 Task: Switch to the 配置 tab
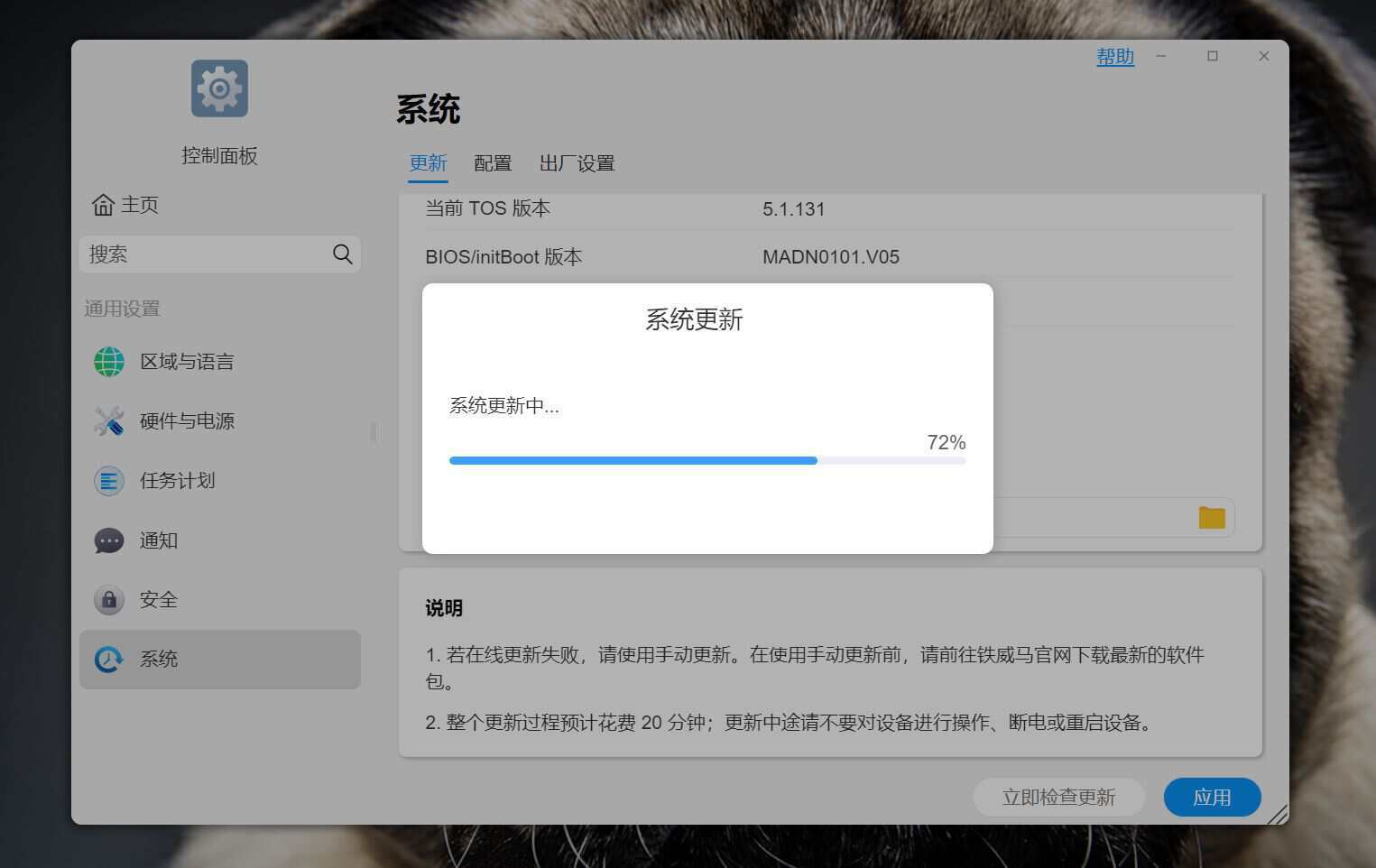[493, 163]
